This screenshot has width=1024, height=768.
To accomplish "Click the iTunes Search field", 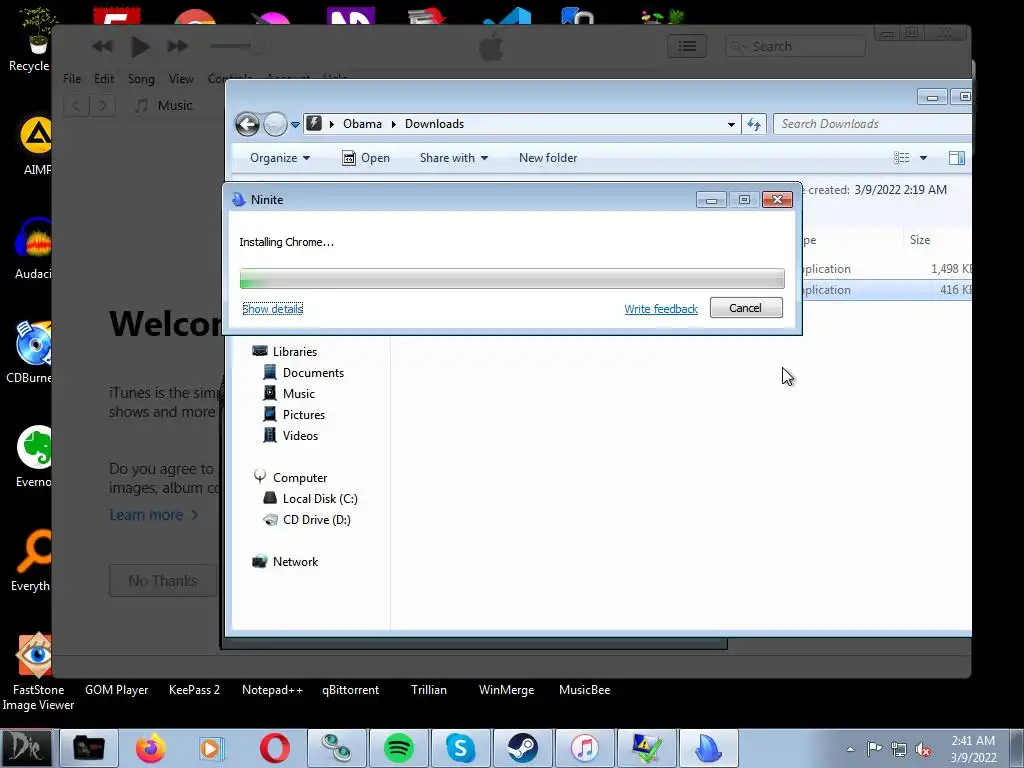I will point(795,46).
